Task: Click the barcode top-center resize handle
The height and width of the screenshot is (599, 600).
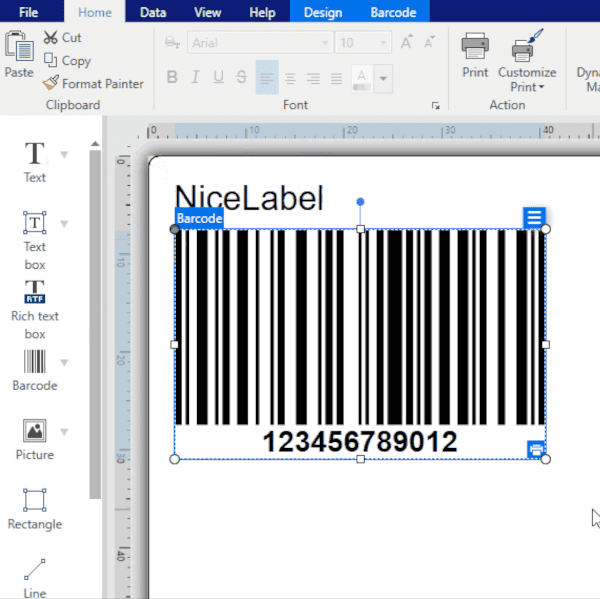Action: coord(360,229)
